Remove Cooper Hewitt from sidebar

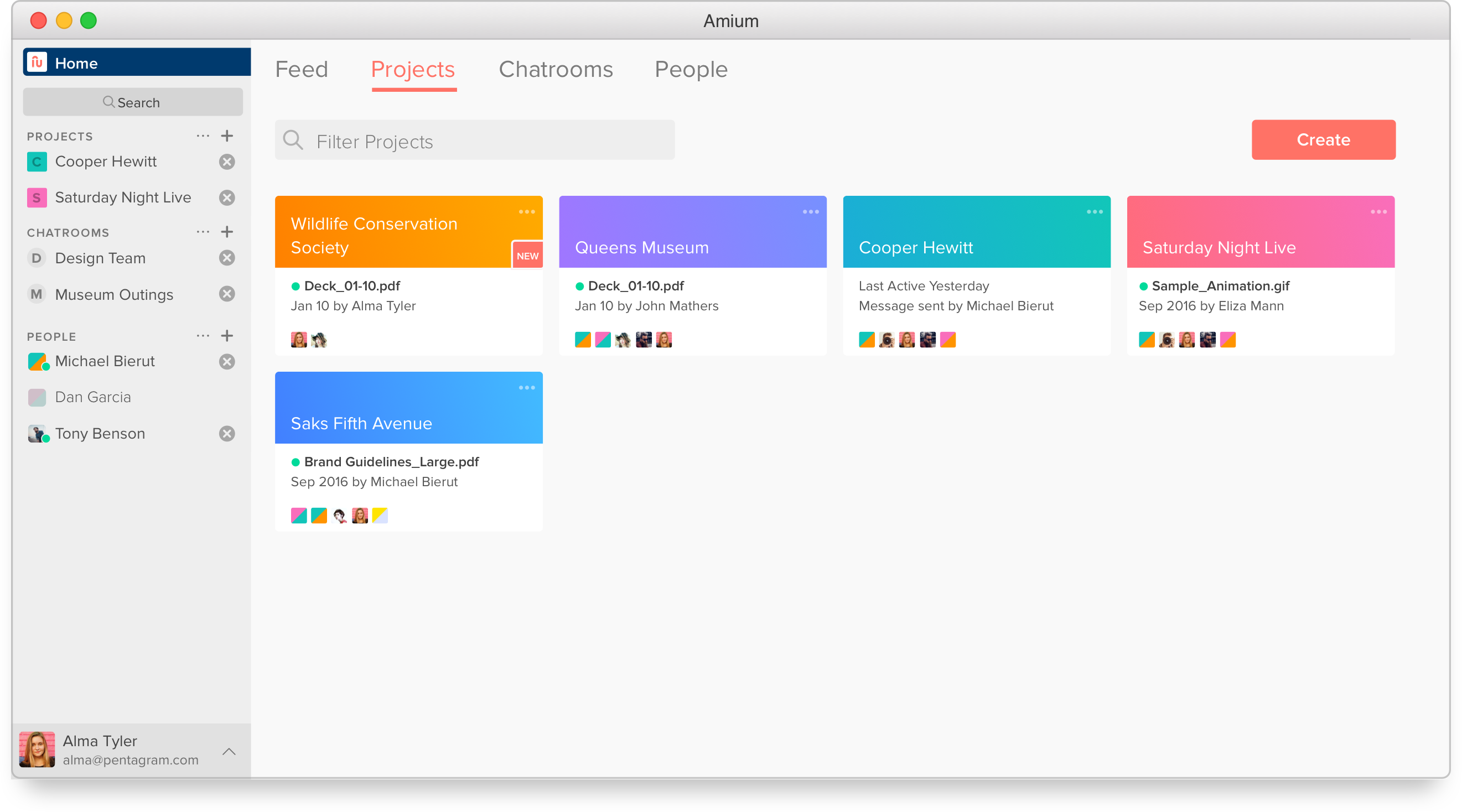click(227, 162)
